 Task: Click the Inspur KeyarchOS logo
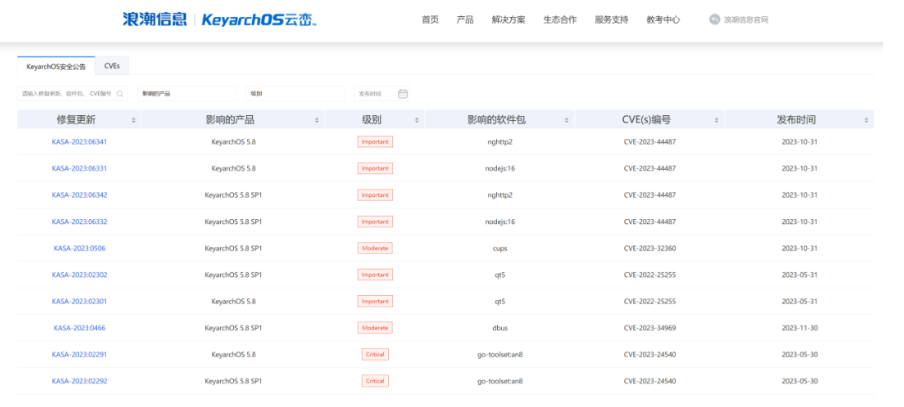(219, 19)
